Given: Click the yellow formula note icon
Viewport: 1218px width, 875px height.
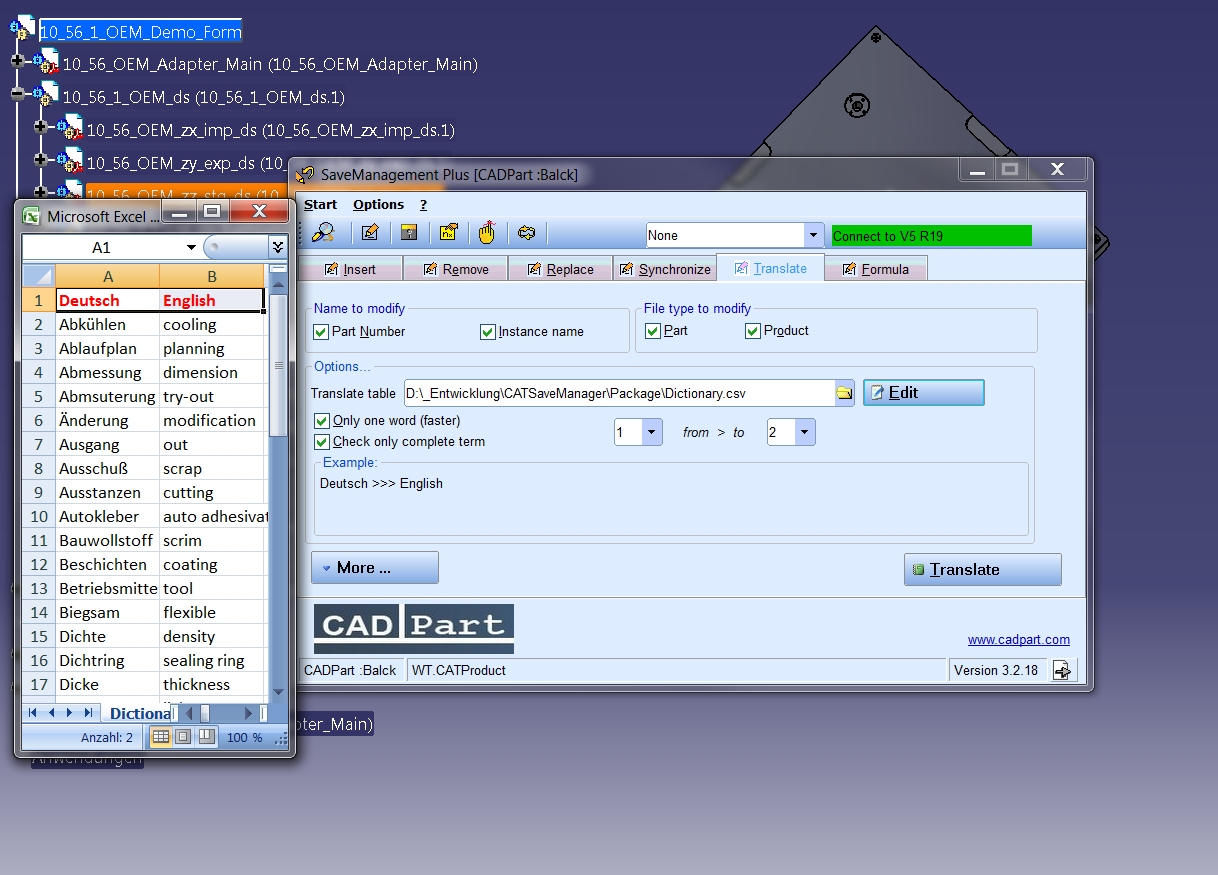Looking at the screenshot, I should click(x=448, y=234).
